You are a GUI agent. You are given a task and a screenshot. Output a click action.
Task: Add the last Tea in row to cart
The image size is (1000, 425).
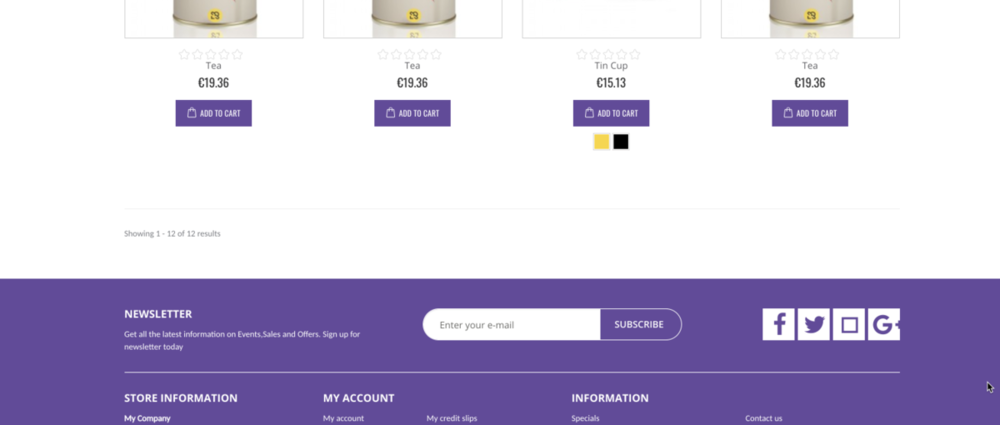click(x=810, y=113)
